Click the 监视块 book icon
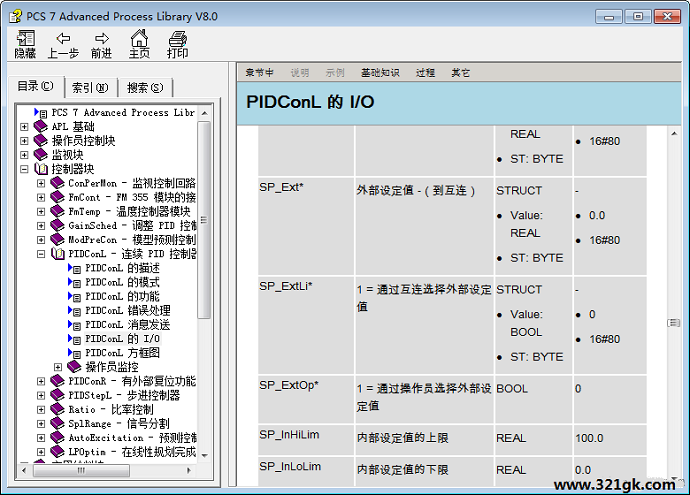 [x=40, y=155]
